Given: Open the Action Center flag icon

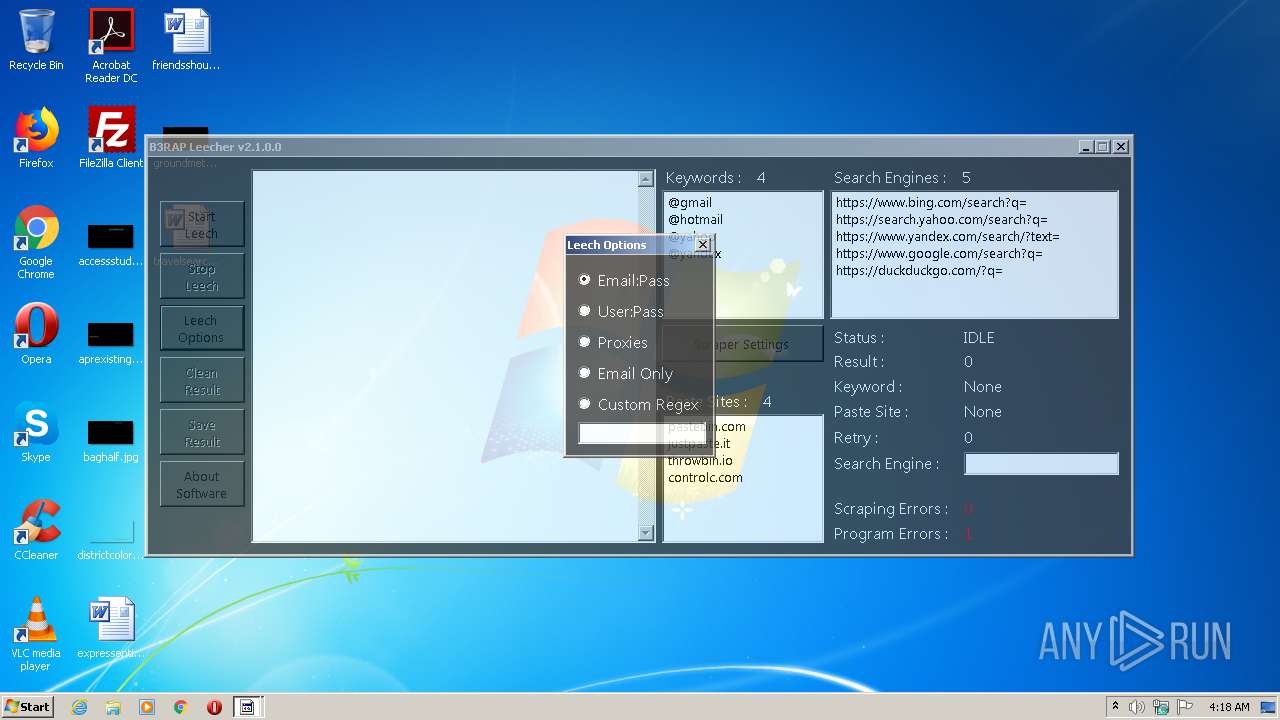Looking at the screenshot, I should [1185, 707].
